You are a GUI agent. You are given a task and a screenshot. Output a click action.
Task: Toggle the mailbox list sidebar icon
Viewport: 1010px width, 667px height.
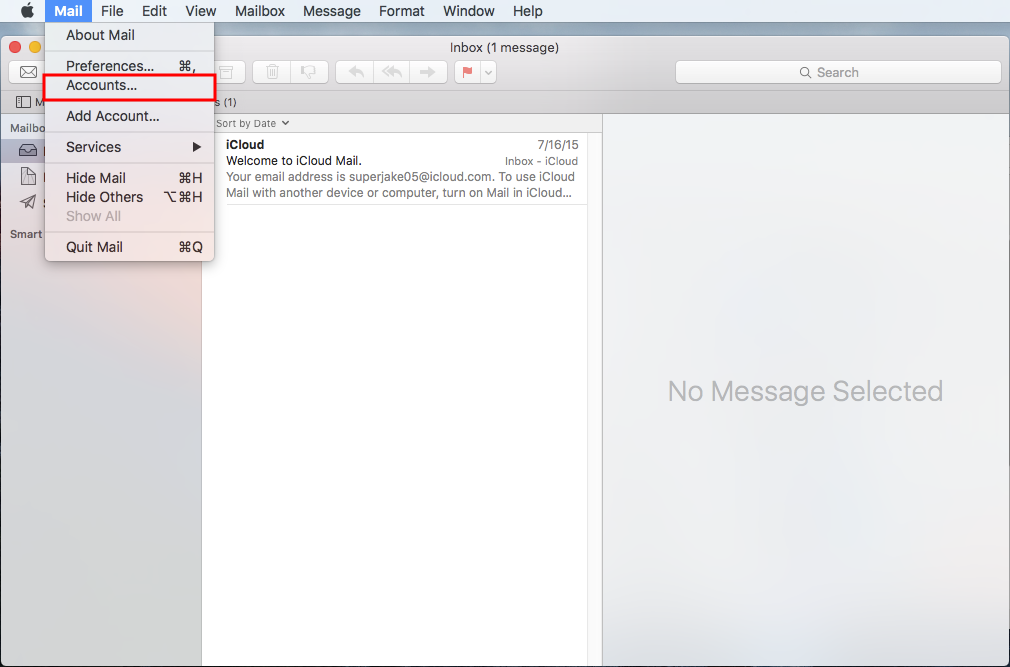click(23, 102)
